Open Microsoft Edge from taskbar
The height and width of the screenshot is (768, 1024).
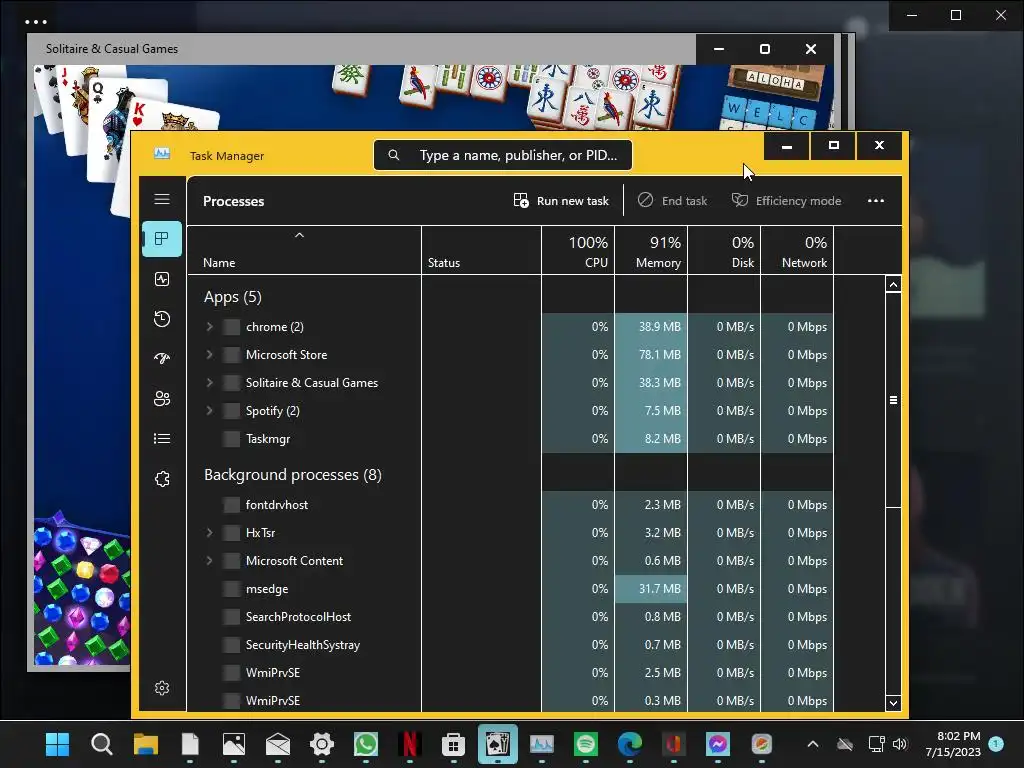[630, 744]
